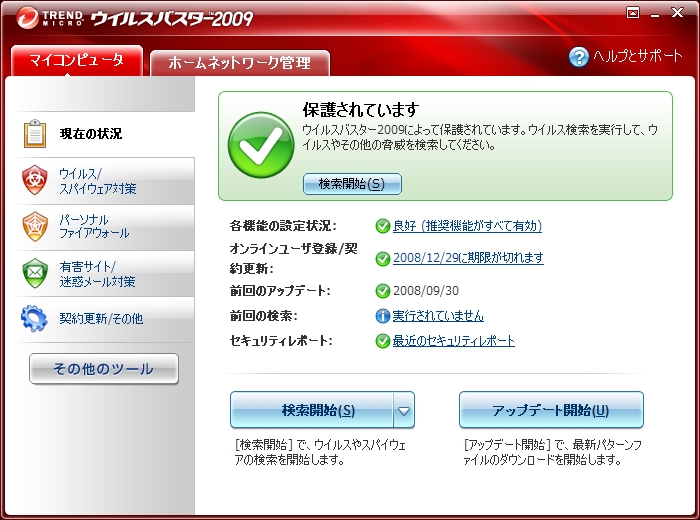Click the その他のツール button
This screenshot has width=700, height=520.
pos(104,369)
